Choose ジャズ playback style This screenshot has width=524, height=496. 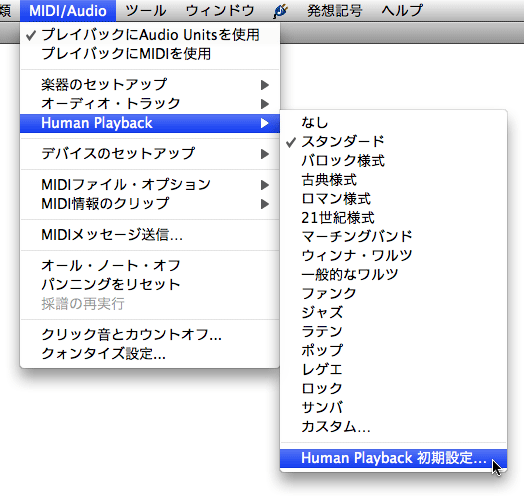pos(393,313)
